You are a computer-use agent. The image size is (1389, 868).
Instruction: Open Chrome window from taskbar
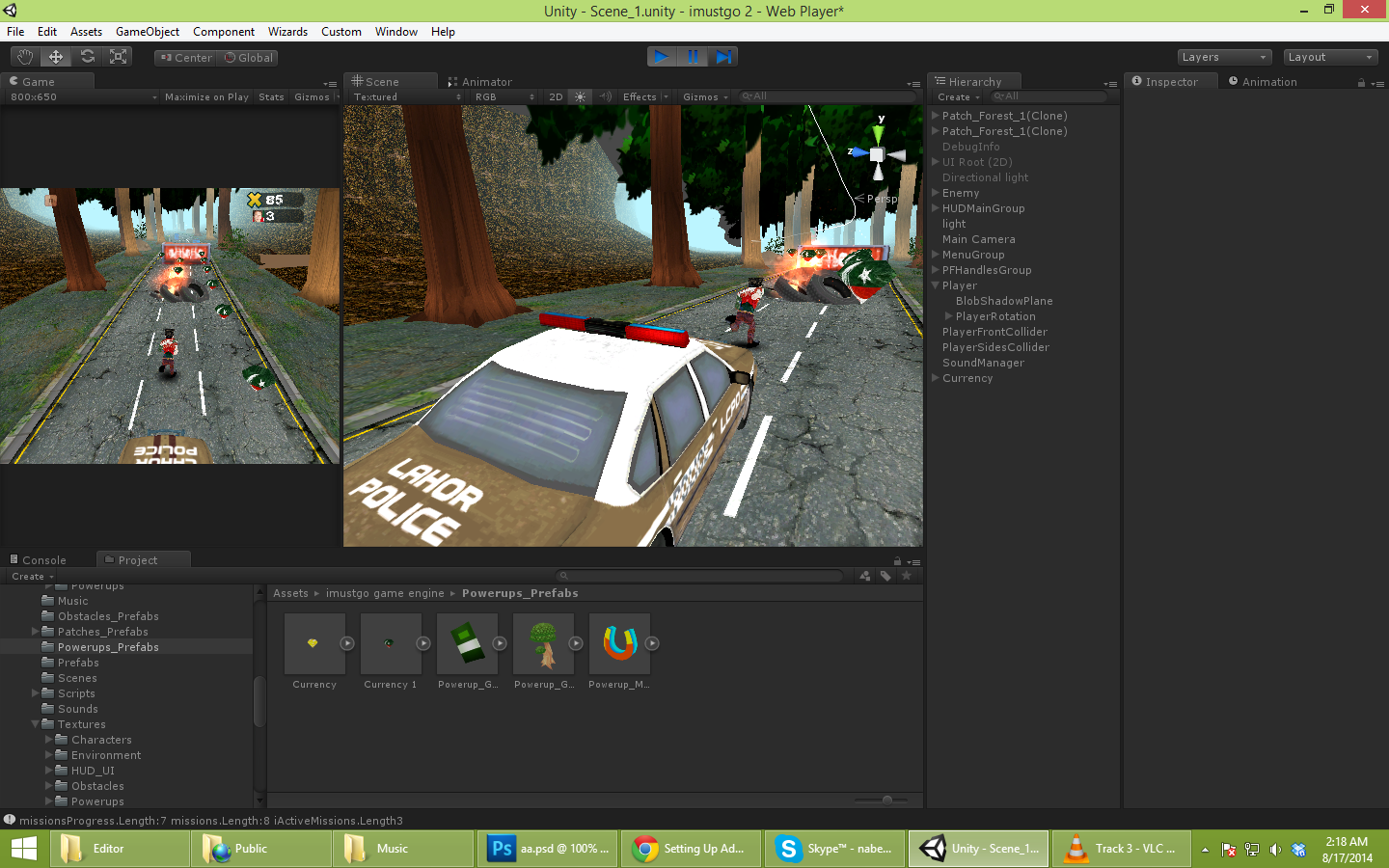(691, 849)
